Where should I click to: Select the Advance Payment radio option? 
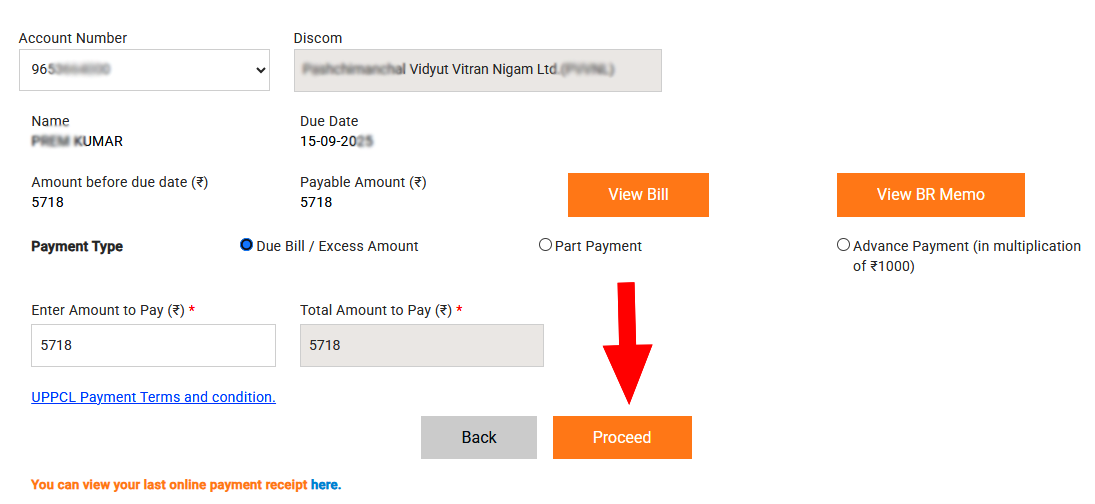coord(843,245)
